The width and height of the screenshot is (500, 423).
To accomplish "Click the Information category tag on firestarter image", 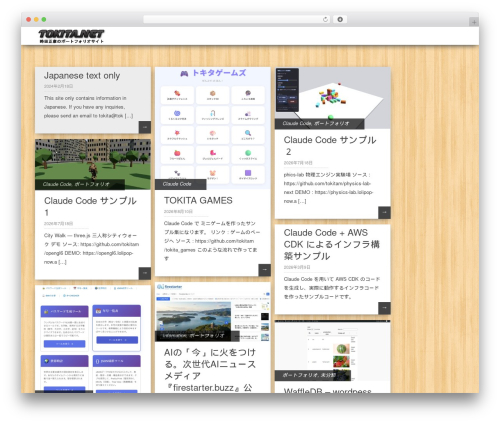I will coord(175,336).
